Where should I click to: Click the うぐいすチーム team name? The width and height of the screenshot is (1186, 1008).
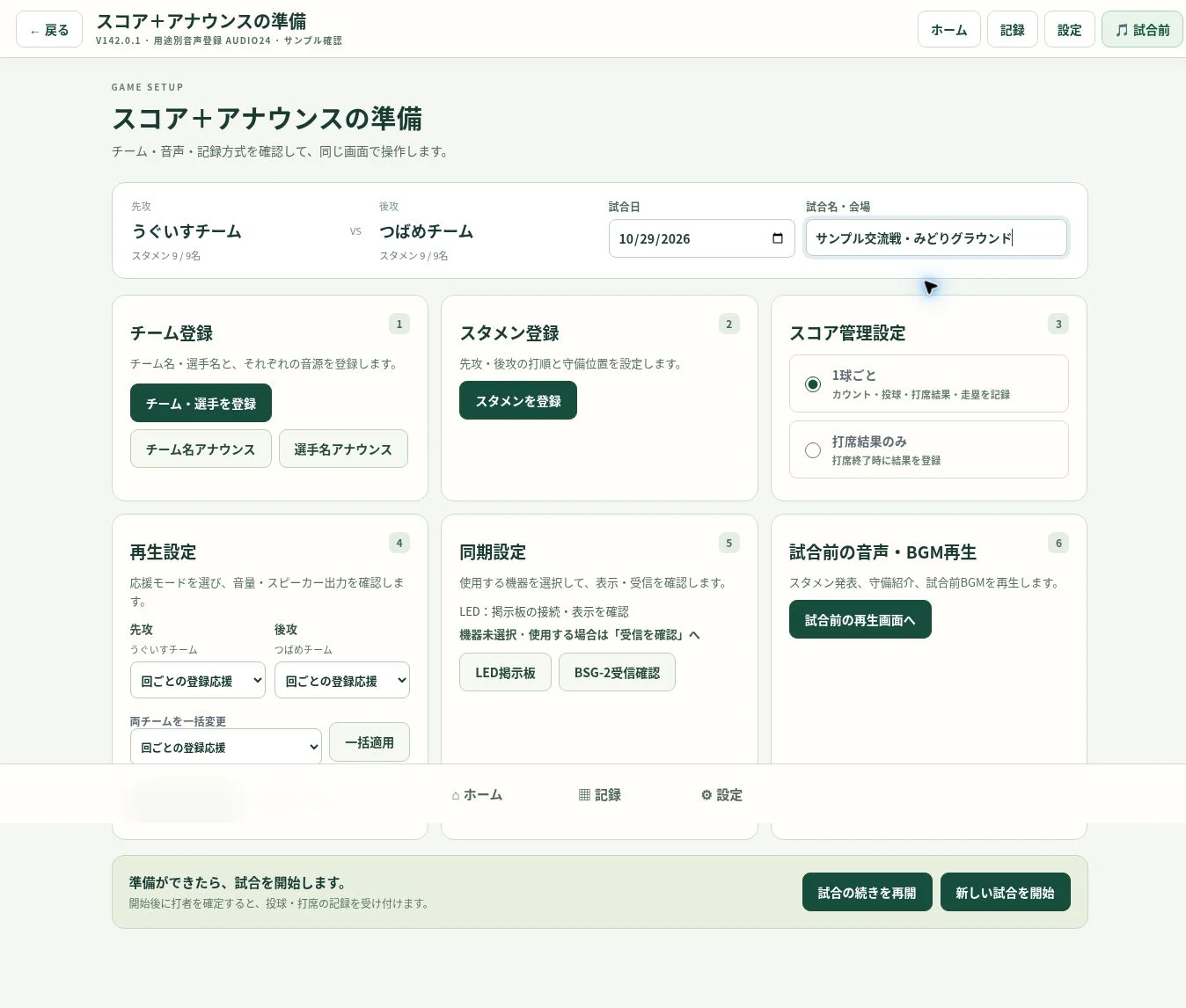(187, 231)
